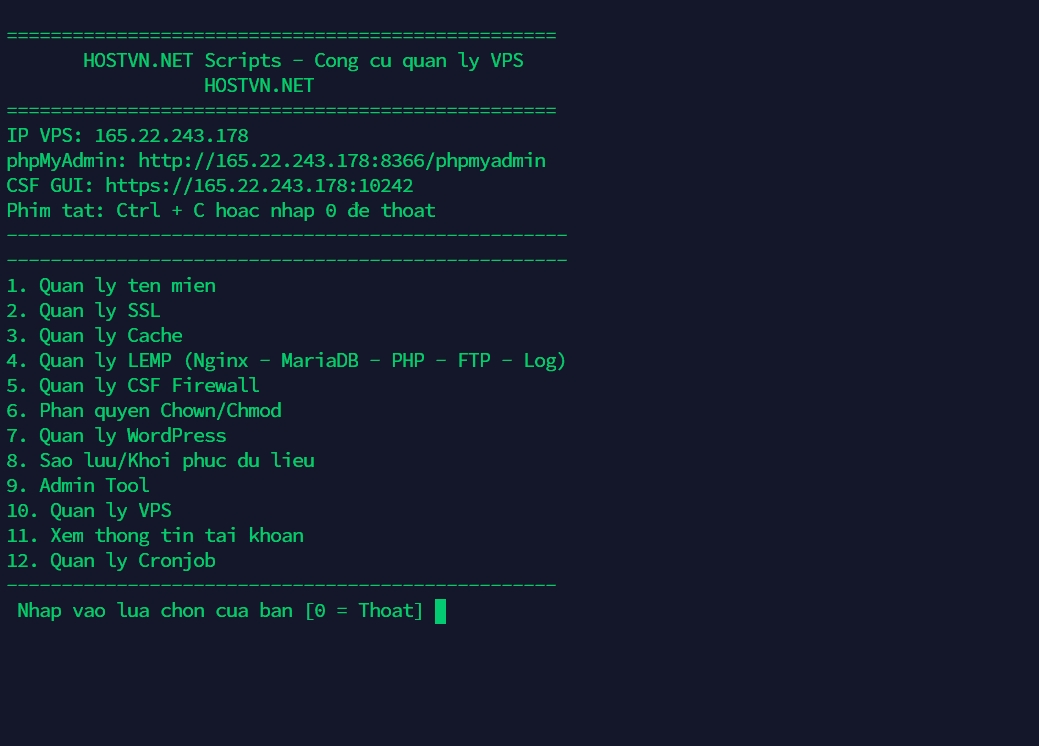Click Xem thong tin tai khoan entry
Image resolution: width=1039 pixels, height=746 pixels.
pos(155,536)
